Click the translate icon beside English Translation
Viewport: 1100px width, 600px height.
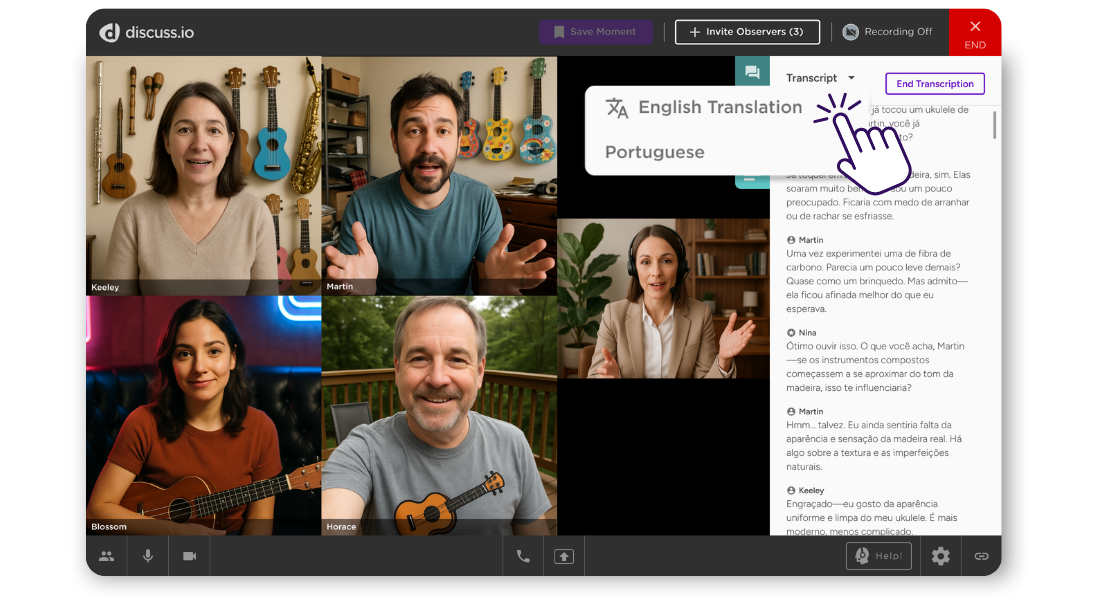click(617, 108)
